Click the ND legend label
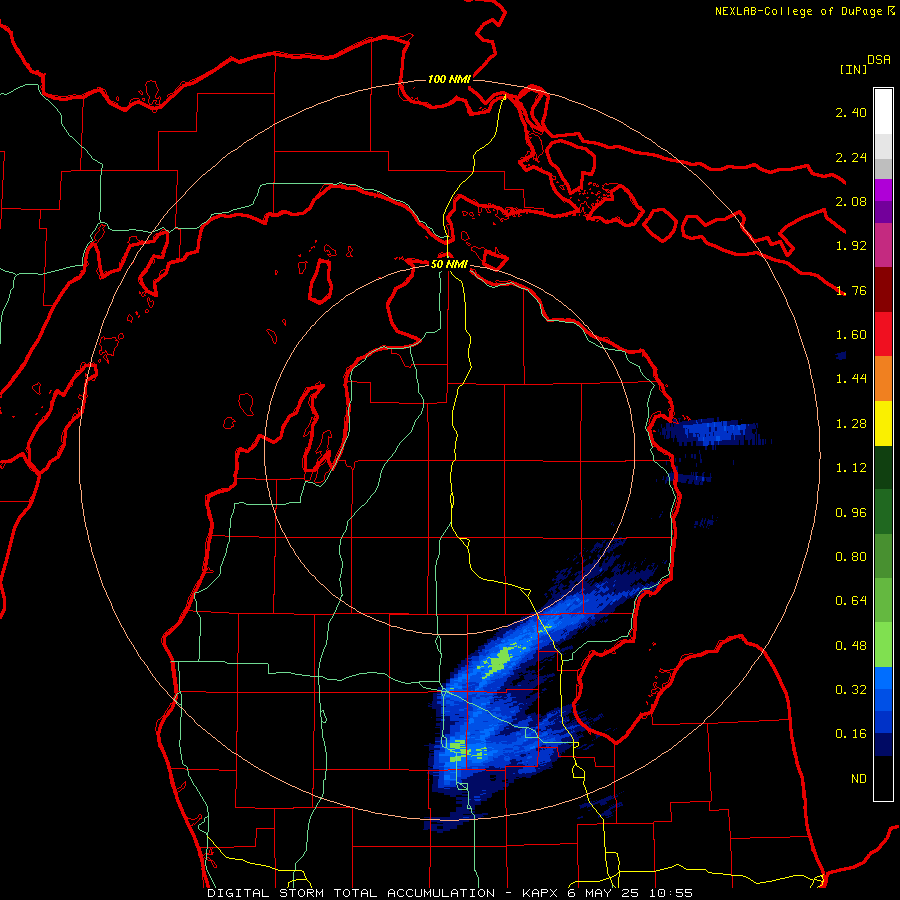The height and width of the screenshot is (900, 900). tap(859, 779)
